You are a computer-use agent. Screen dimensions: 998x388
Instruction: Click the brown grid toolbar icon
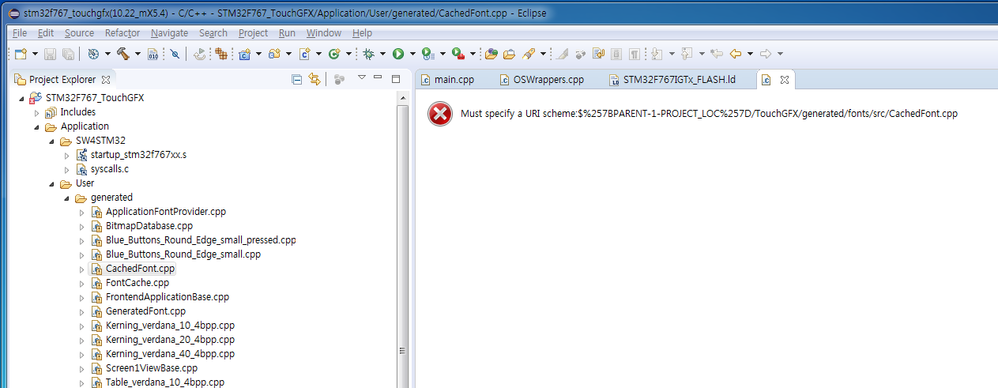point(221,54)
